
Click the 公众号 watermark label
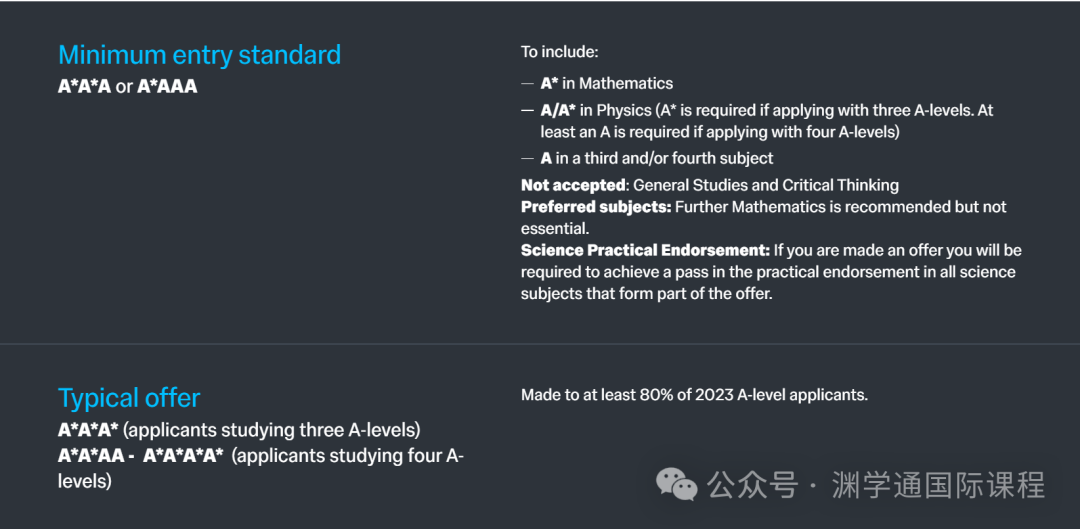point(752,485)
